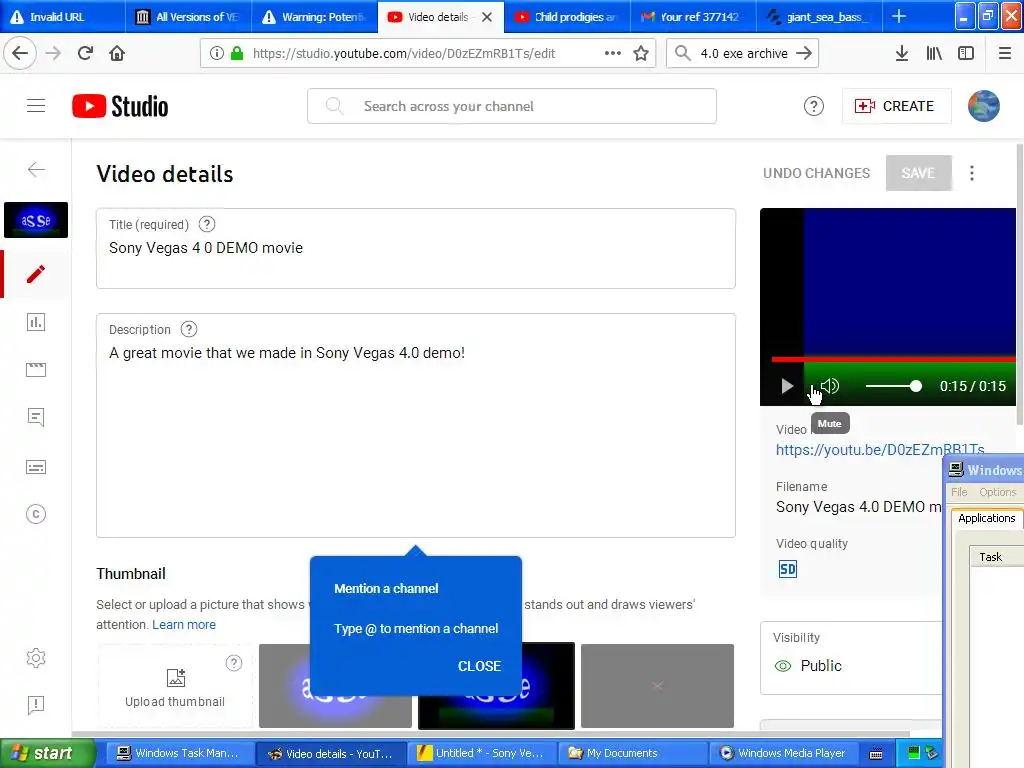
Task: Open Options menu in Task Manager window
Action: tap(997, 492)
